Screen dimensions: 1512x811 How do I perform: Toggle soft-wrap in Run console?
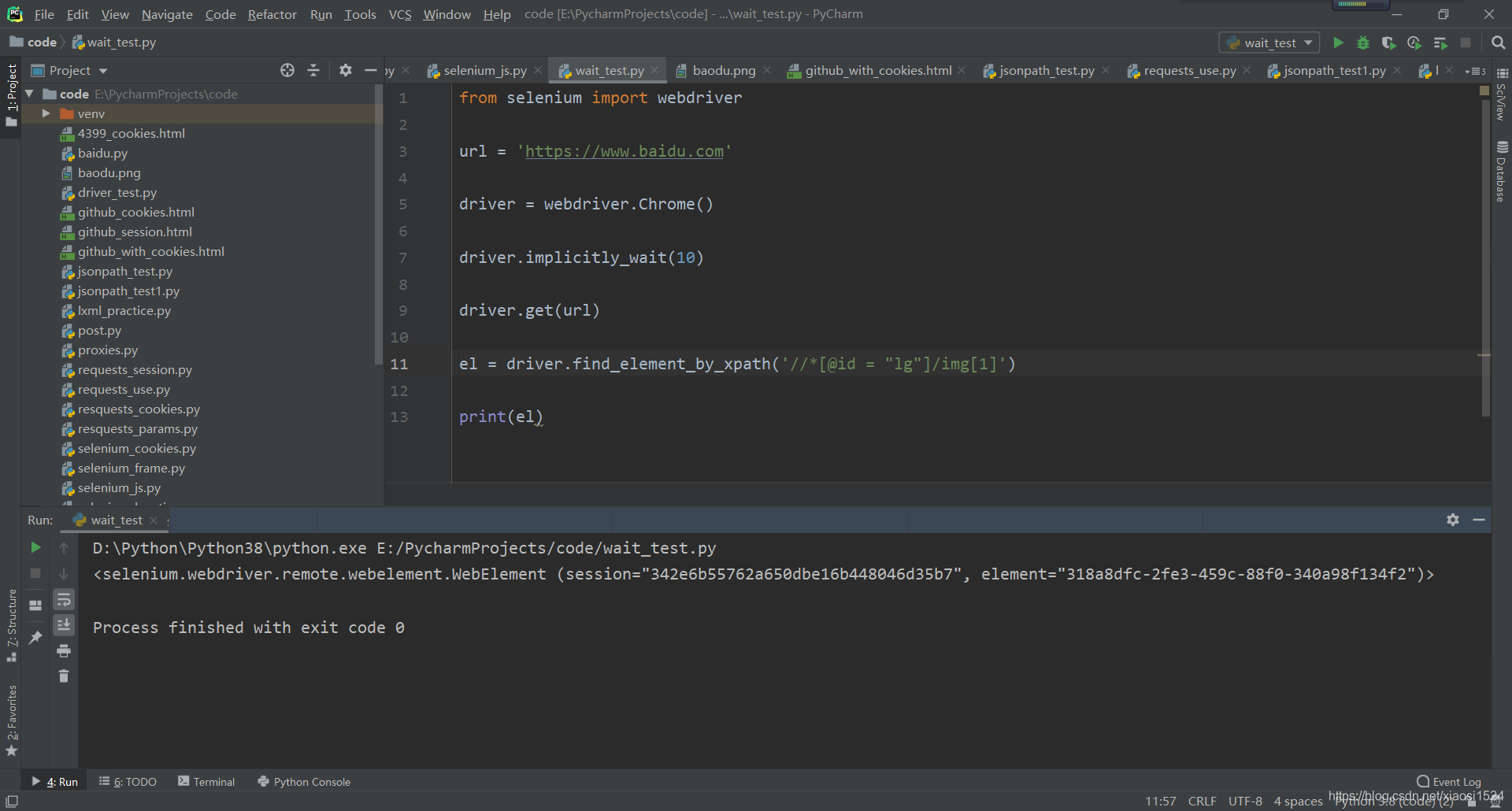click(64, 599)
